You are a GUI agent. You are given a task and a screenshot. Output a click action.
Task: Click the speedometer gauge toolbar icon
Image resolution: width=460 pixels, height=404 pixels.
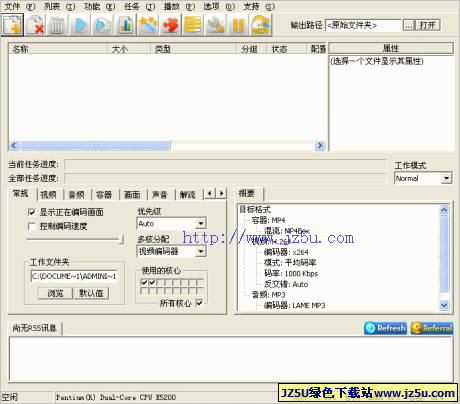point(261,25)
